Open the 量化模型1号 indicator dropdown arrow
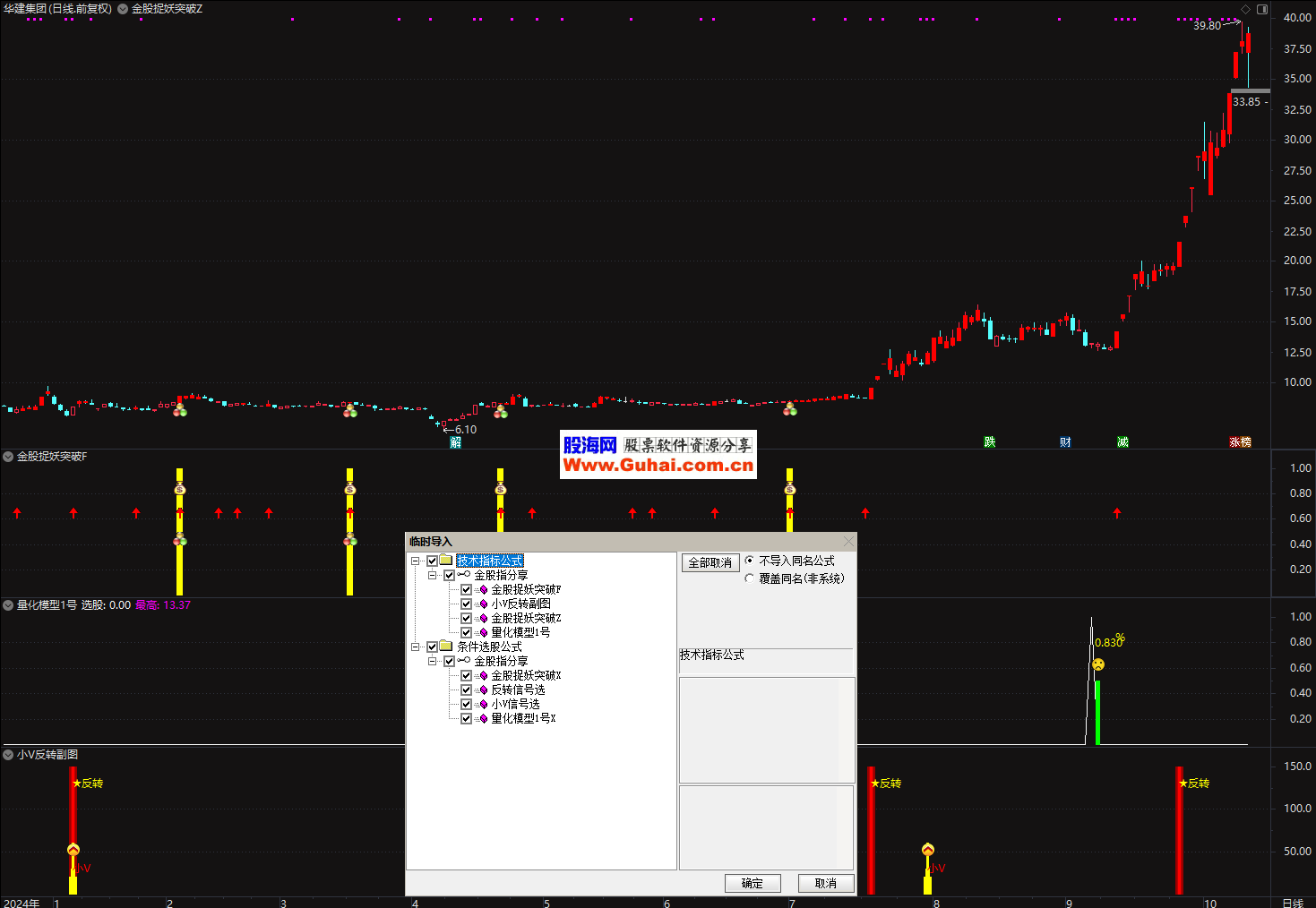Screen dimensions: 1316x908 coord(8,605)
